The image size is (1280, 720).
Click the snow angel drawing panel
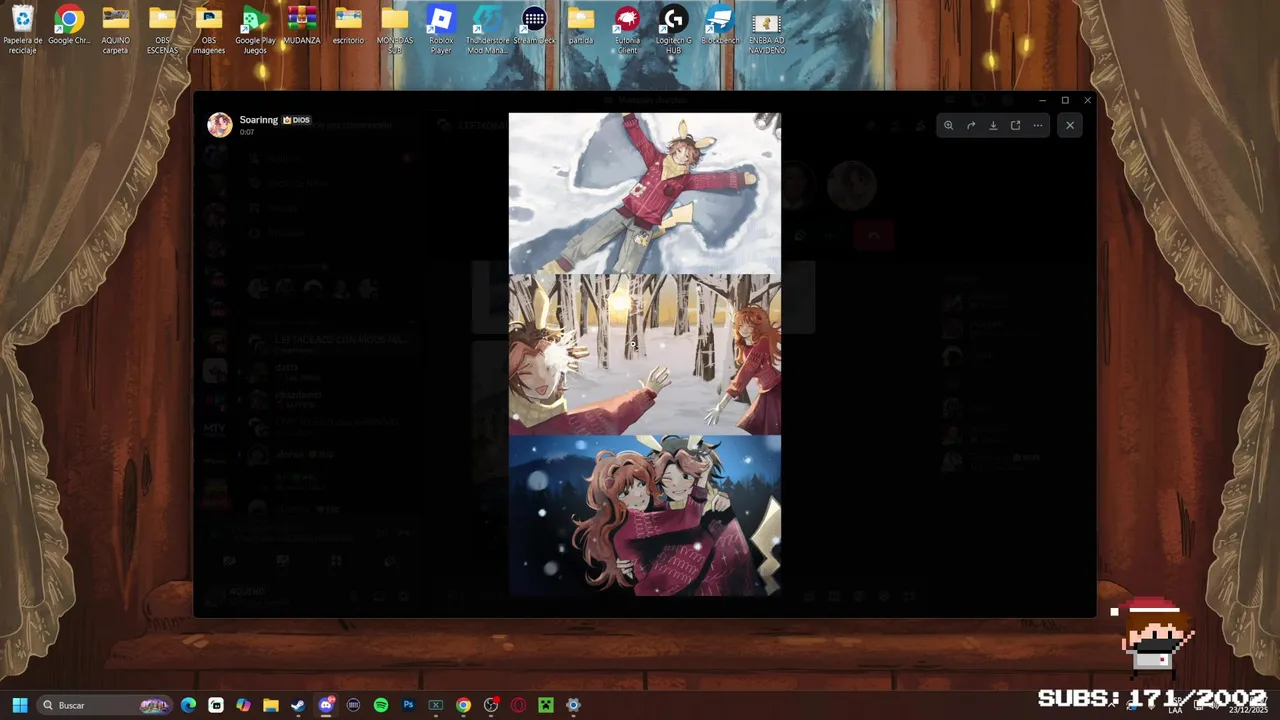click(645, 193)
